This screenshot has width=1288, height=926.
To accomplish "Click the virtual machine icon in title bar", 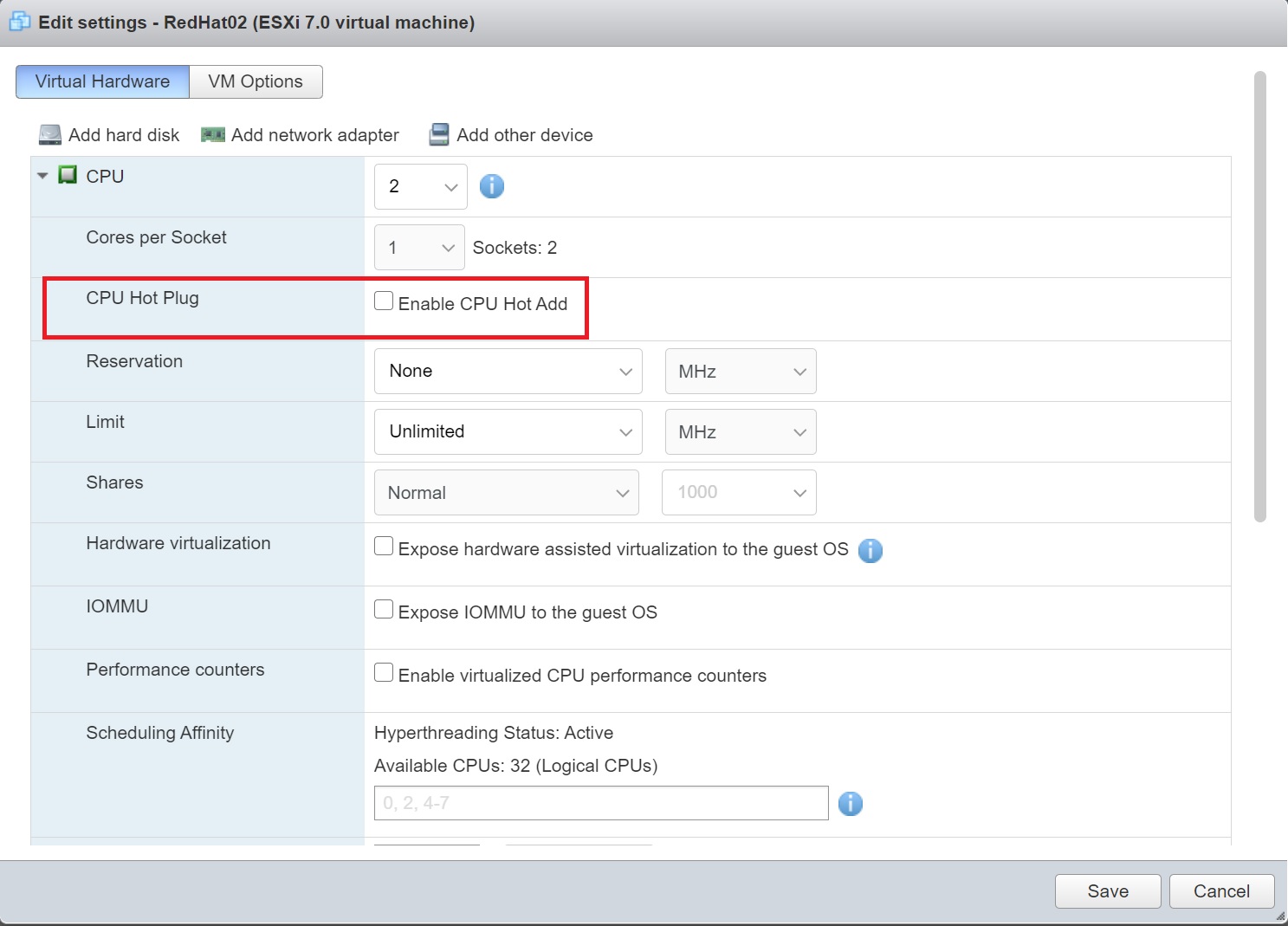I will tap(19, 22).
